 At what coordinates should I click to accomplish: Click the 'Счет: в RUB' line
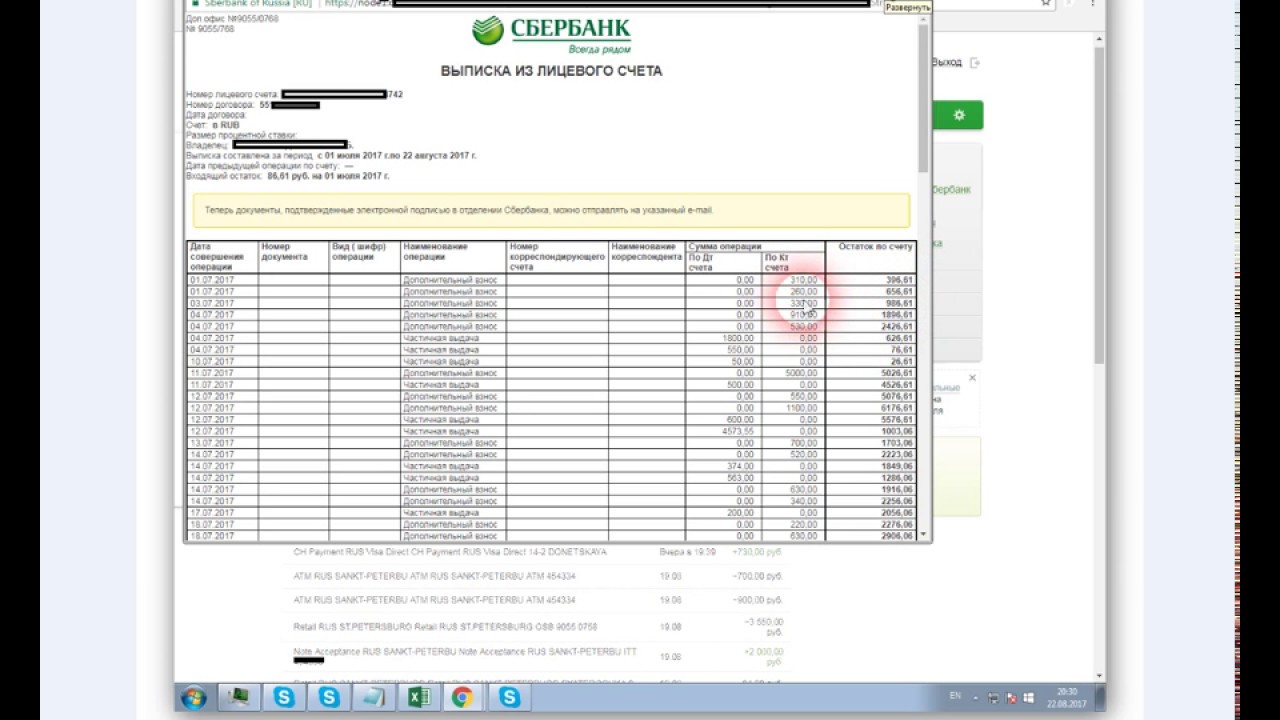(213, 125)
